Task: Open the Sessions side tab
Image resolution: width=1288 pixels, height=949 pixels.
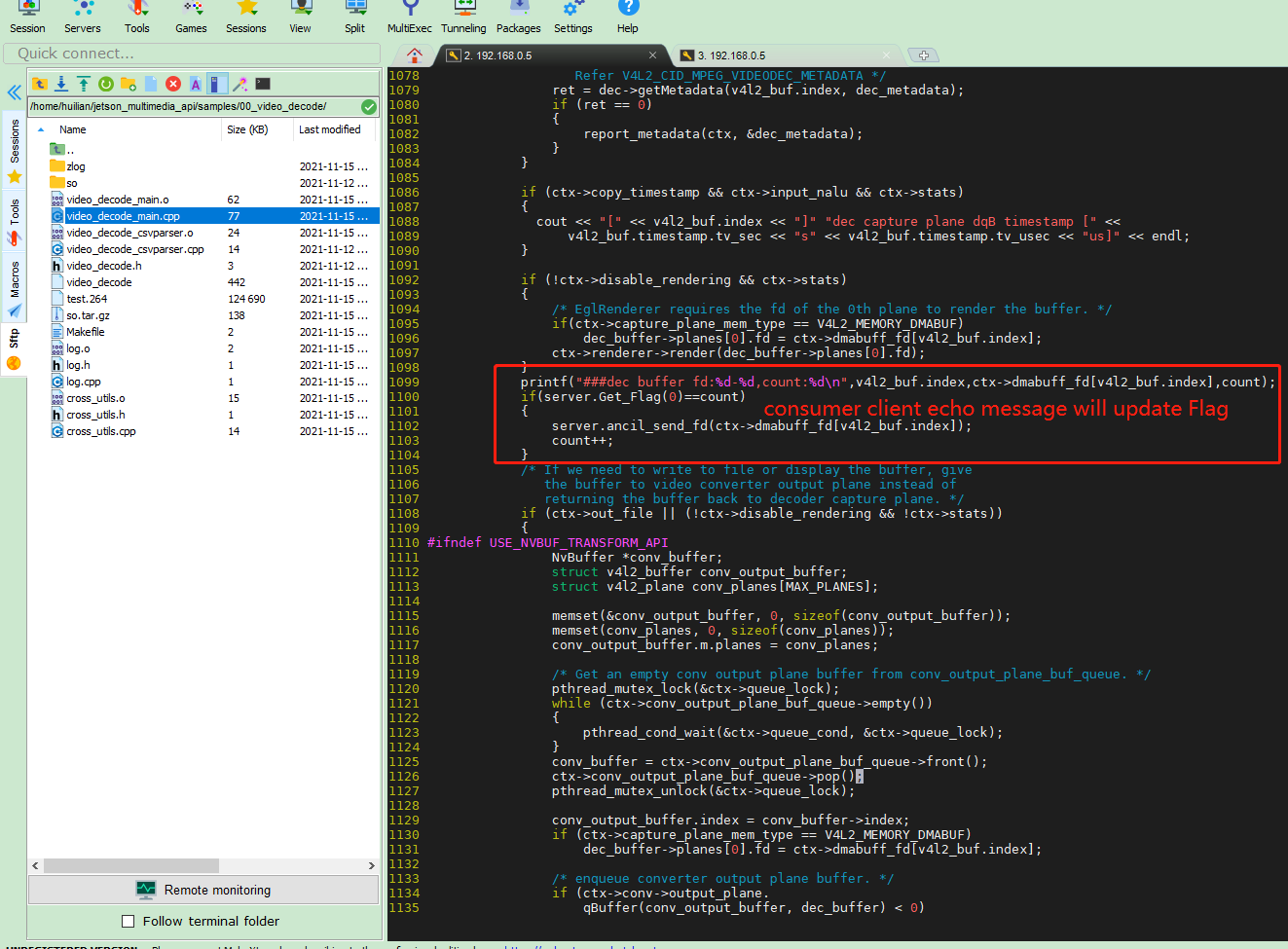Action: pos(15,141)
